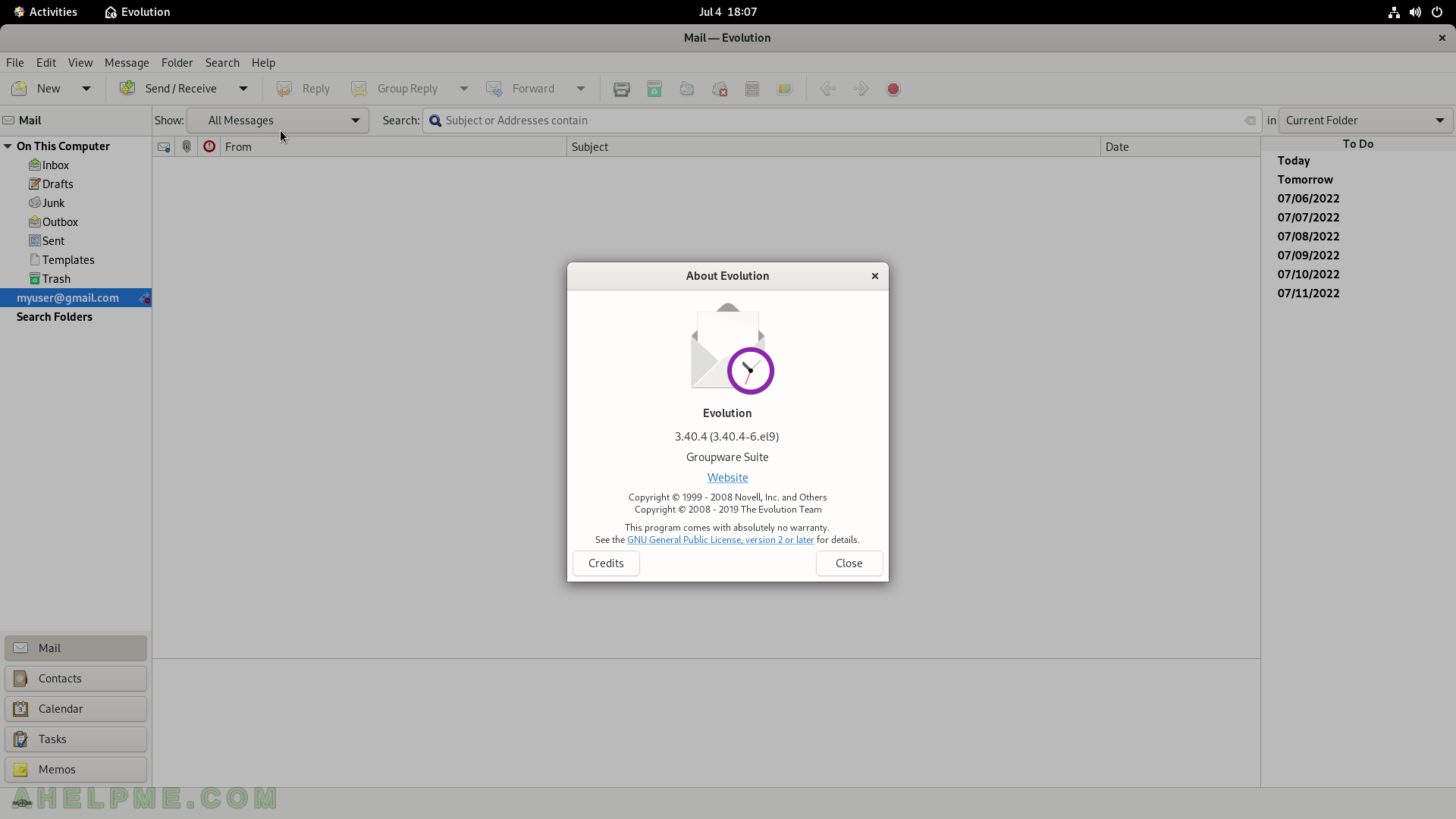Viewport: 1456px width, 819px height.
Task: Click the Print toolbar icon
Action: tap(621, 89)
